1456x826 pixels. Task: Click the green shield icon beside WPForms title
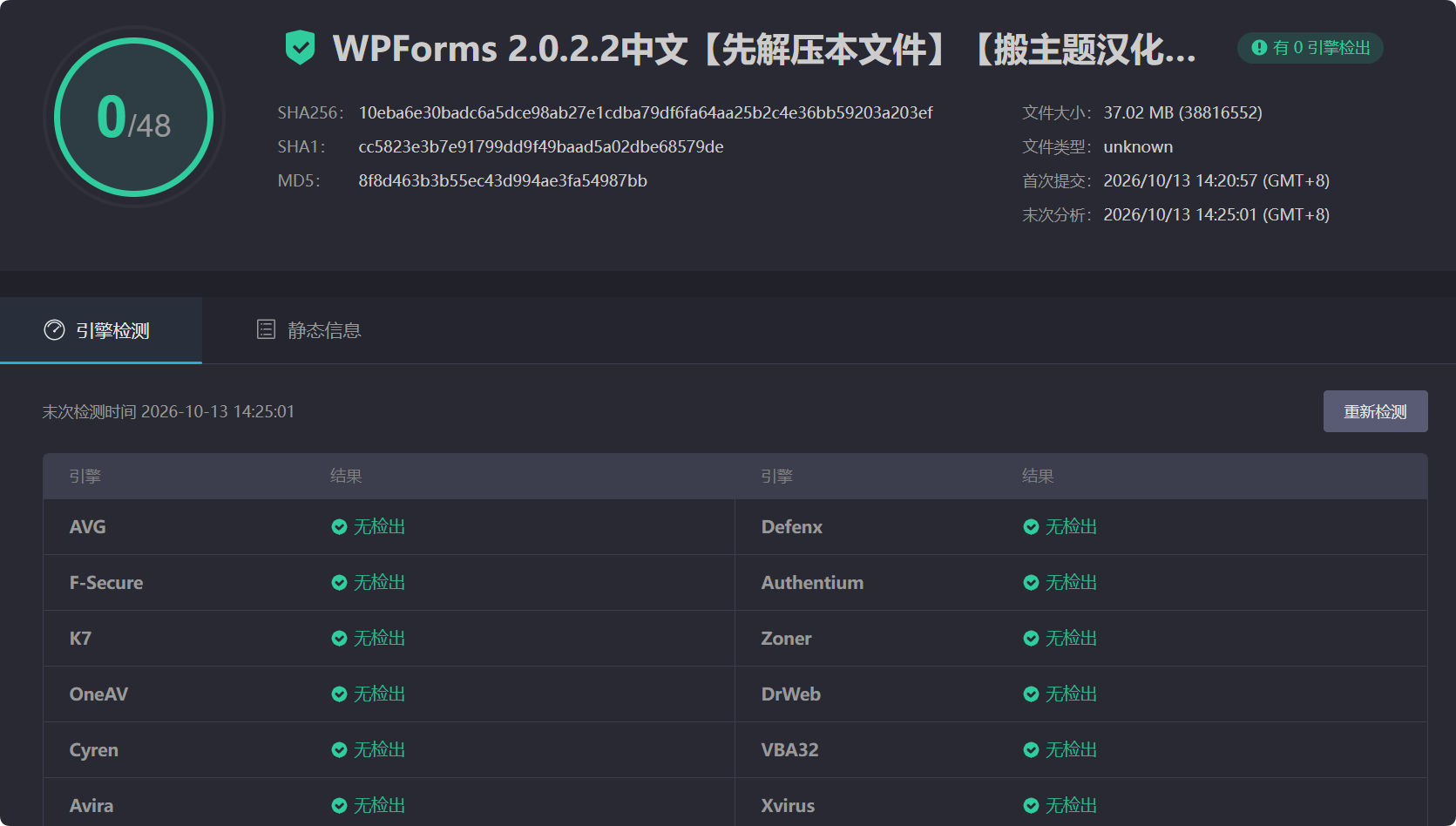tap(300, 48)
